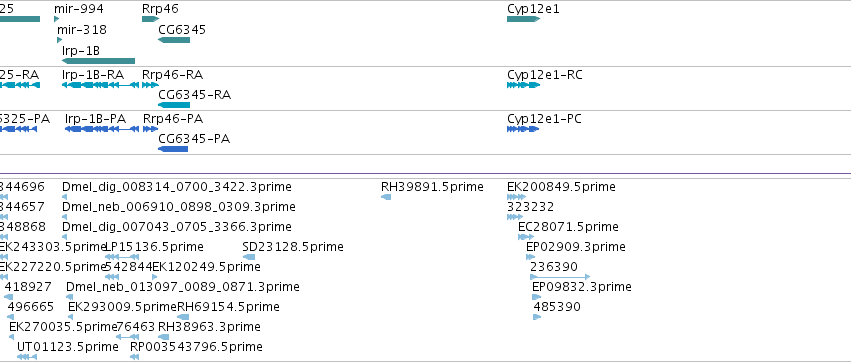This screenshot has width=851, height=362.
Task: Select the EK200849.5prime EST label
Action: tap(561, 187)
